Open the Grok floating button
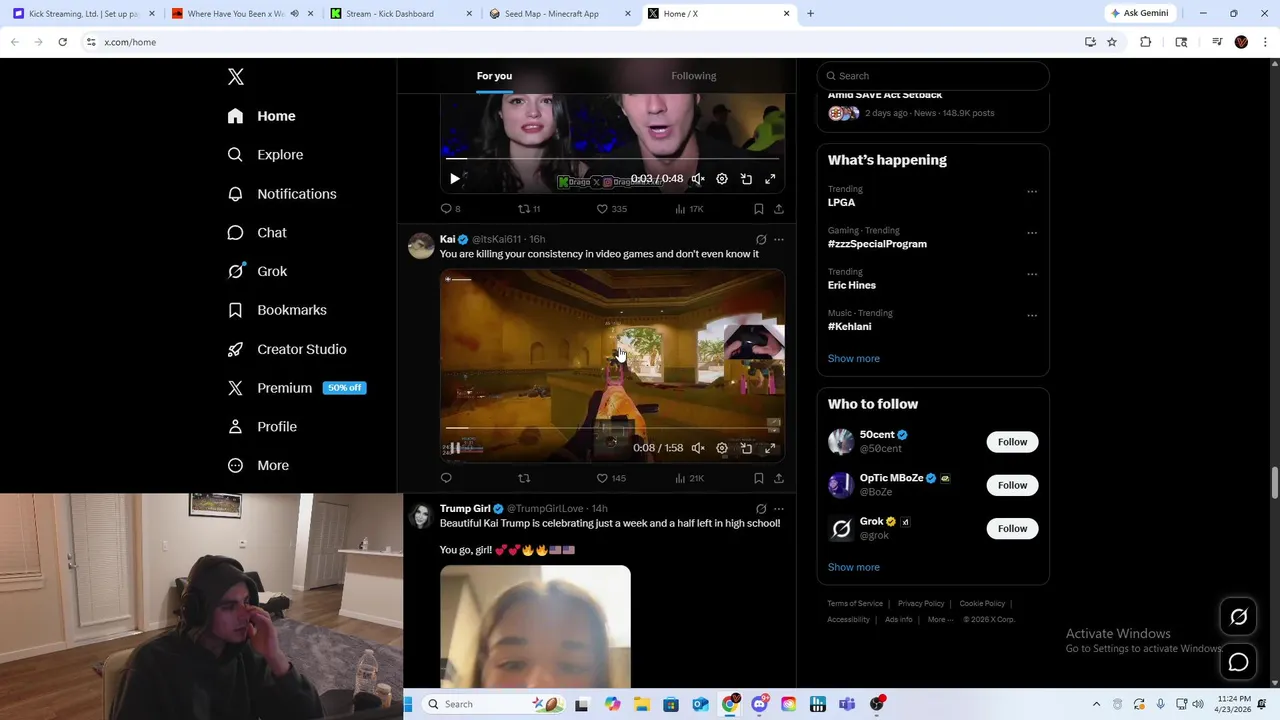This screenshot has height=720, width=1280. point(1238,617)
